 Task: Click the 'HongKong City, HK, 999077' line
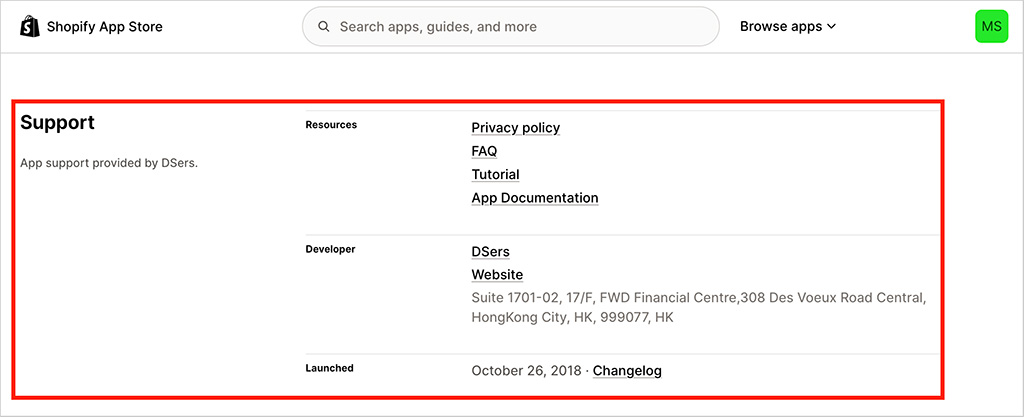click(572, 318)
